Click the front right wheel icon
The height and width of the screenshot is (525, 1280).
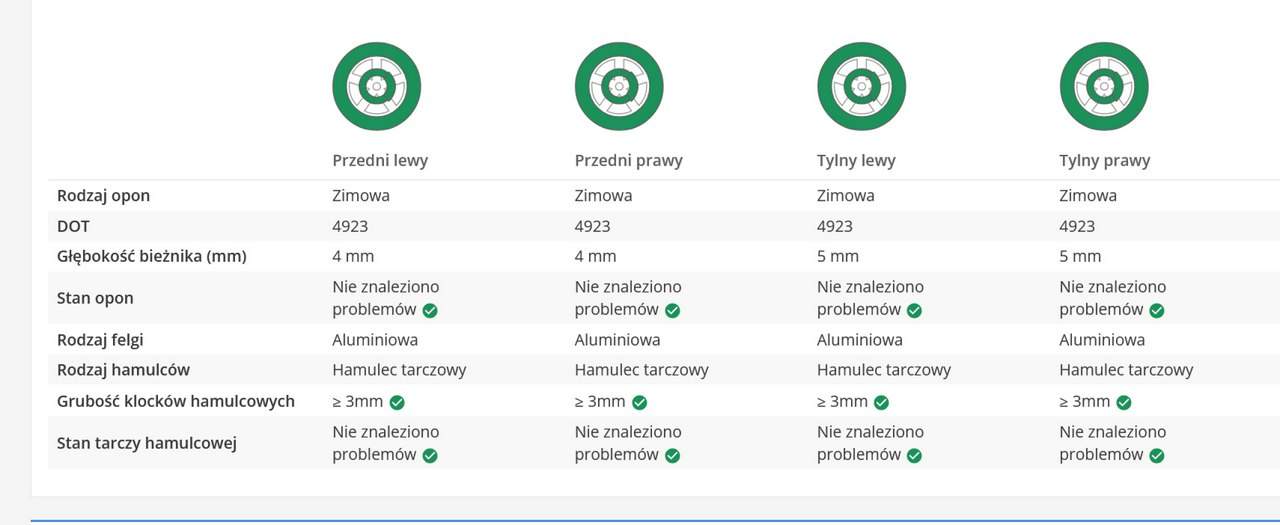[619, 87]
